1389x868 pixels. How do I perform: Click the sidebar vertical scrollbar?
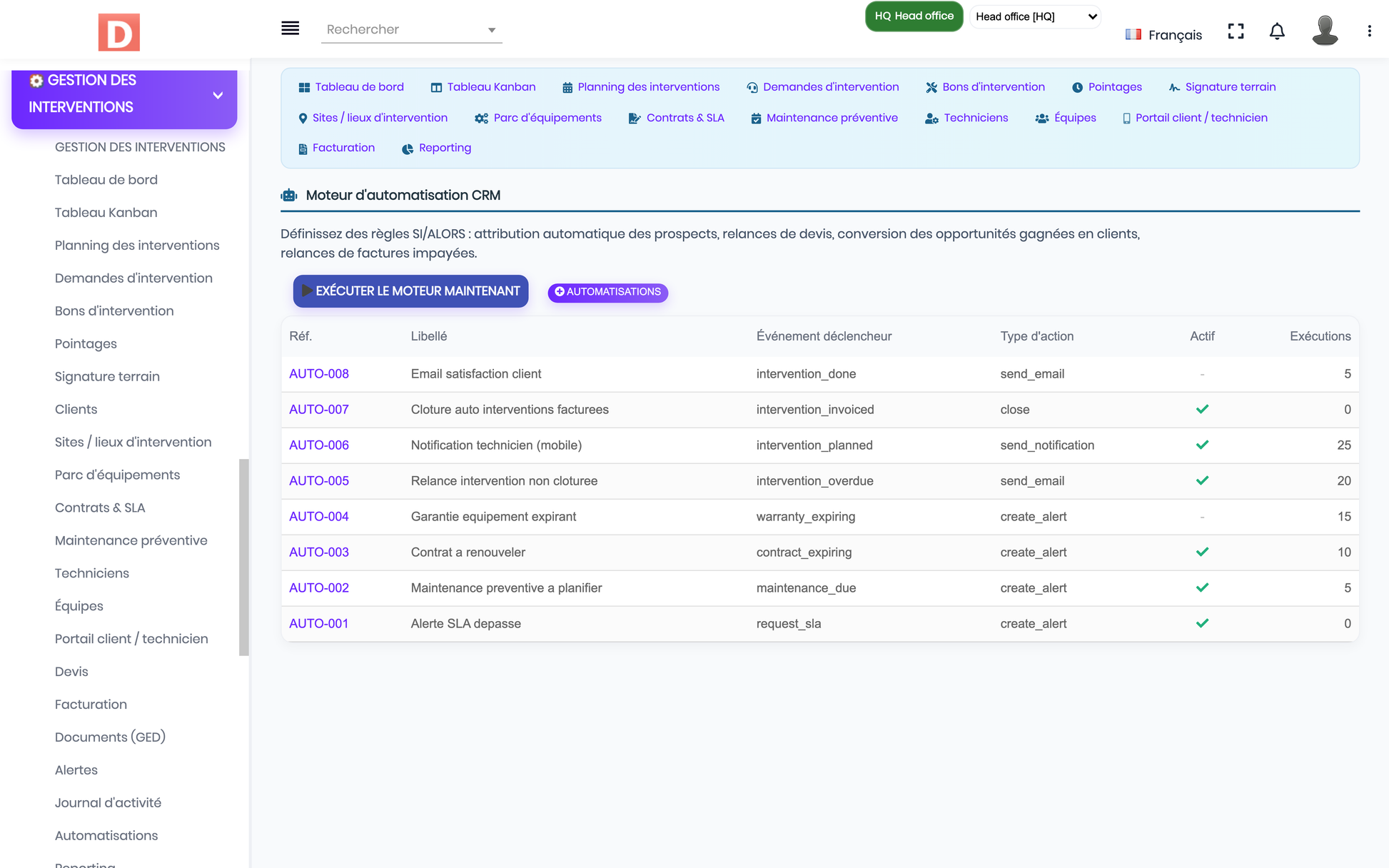coord(243,557)
